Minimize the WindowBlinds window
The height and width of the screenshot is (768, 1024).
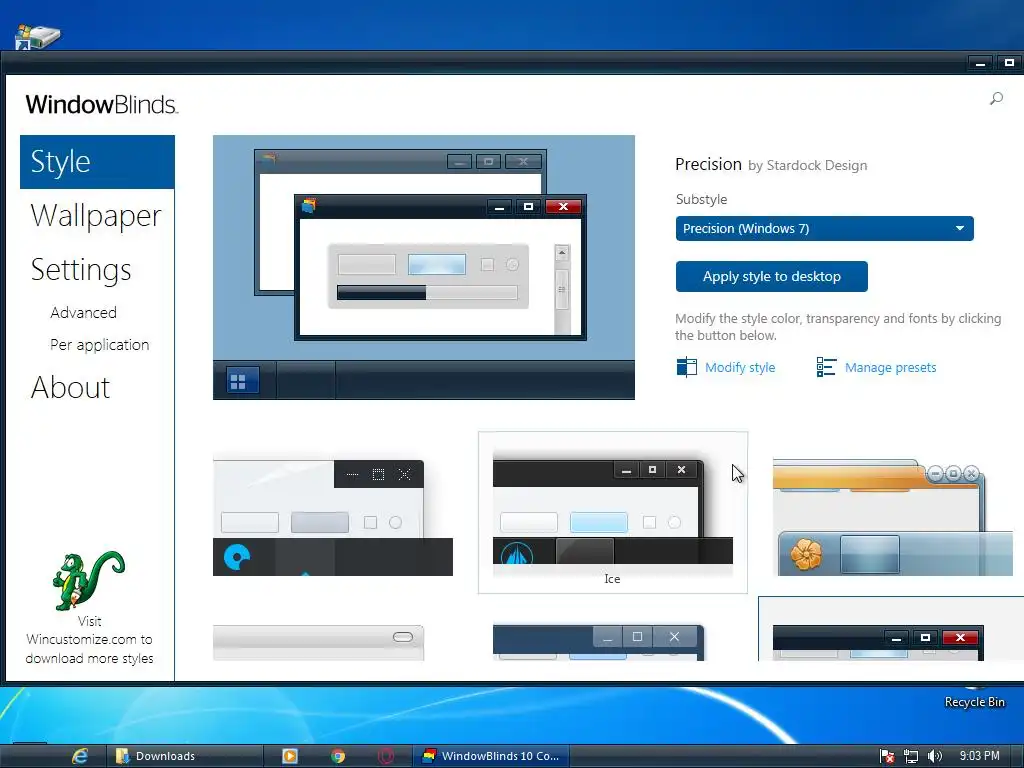(980, 63)
